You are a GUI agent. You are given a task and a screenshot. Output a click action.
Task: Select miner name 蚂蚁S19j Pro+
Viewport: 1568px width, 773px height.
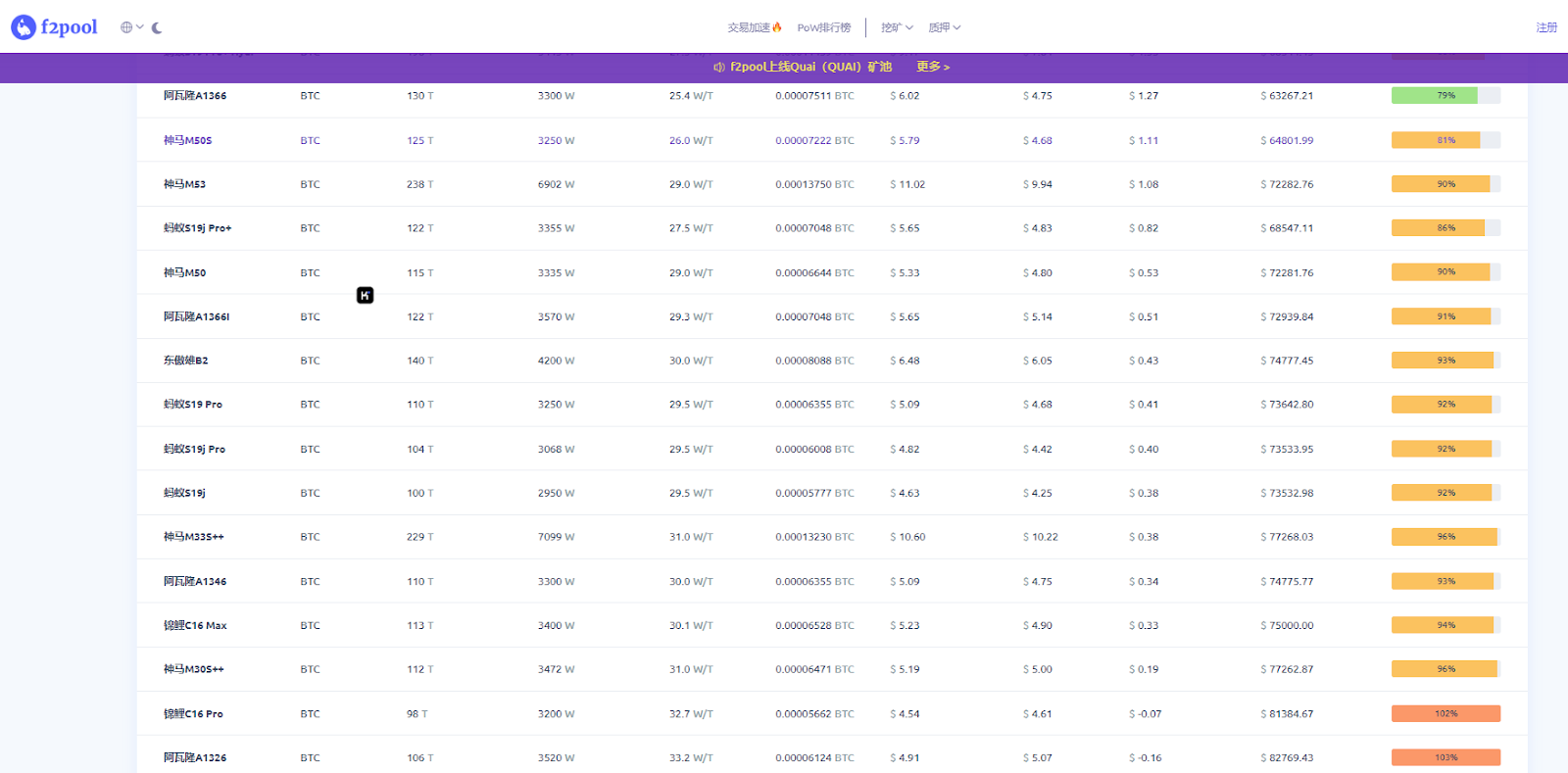pos(197,228)
